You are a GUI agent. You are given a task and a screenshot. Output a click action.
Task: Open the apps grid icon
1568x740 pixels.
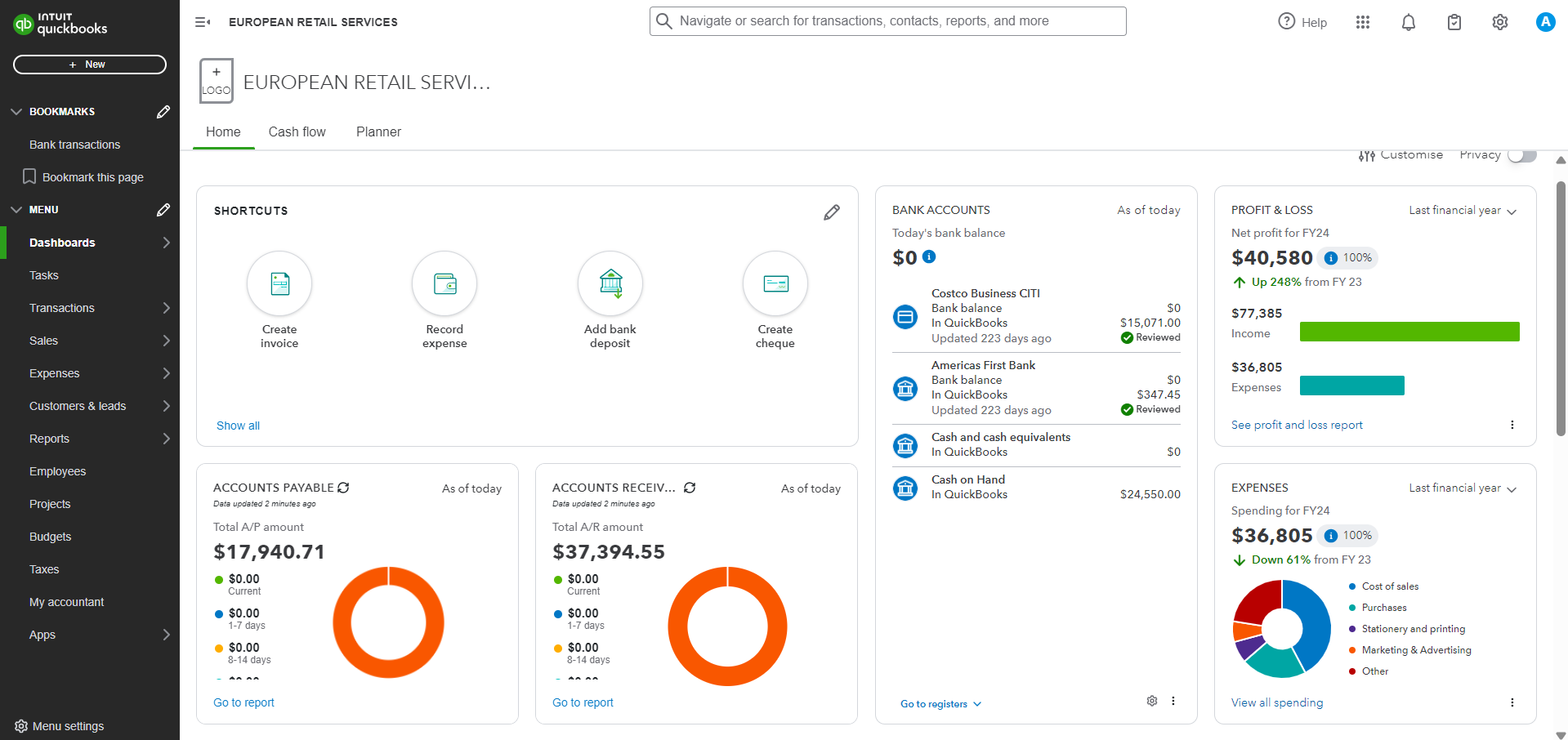(1362, 22)
